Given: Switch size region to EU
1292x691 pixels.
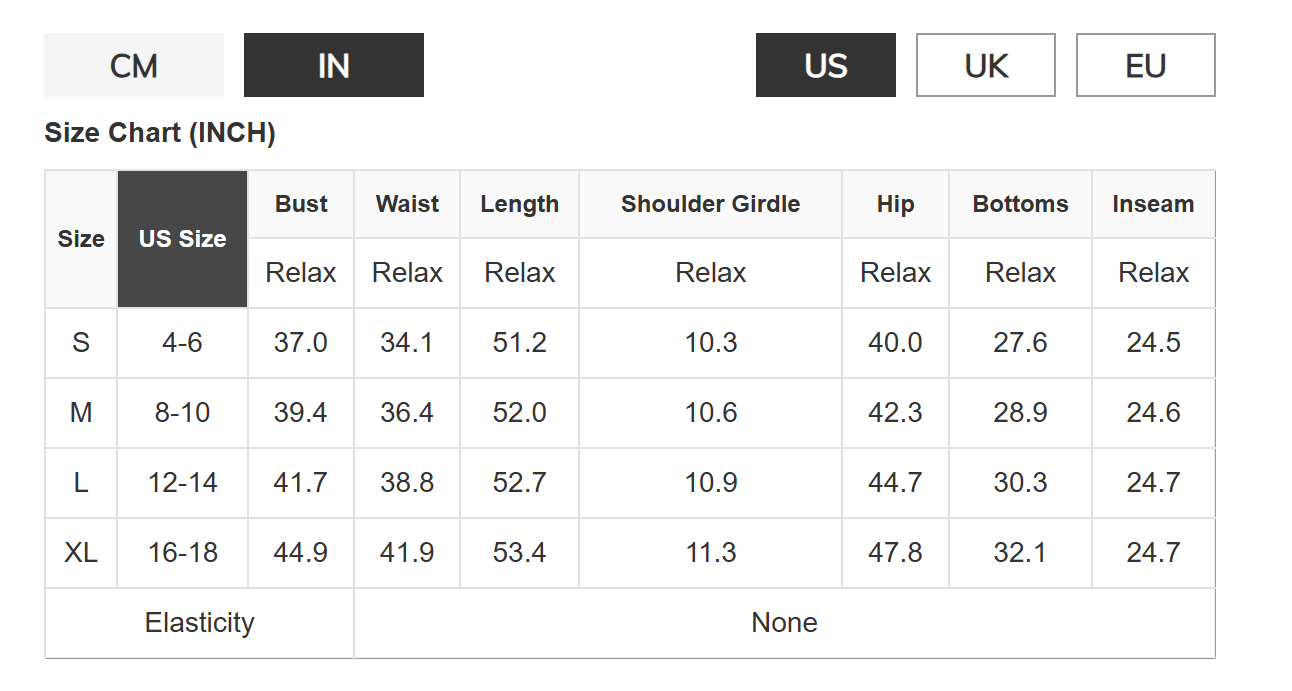Looking at the screenshot, I should tap(1145, 66).
